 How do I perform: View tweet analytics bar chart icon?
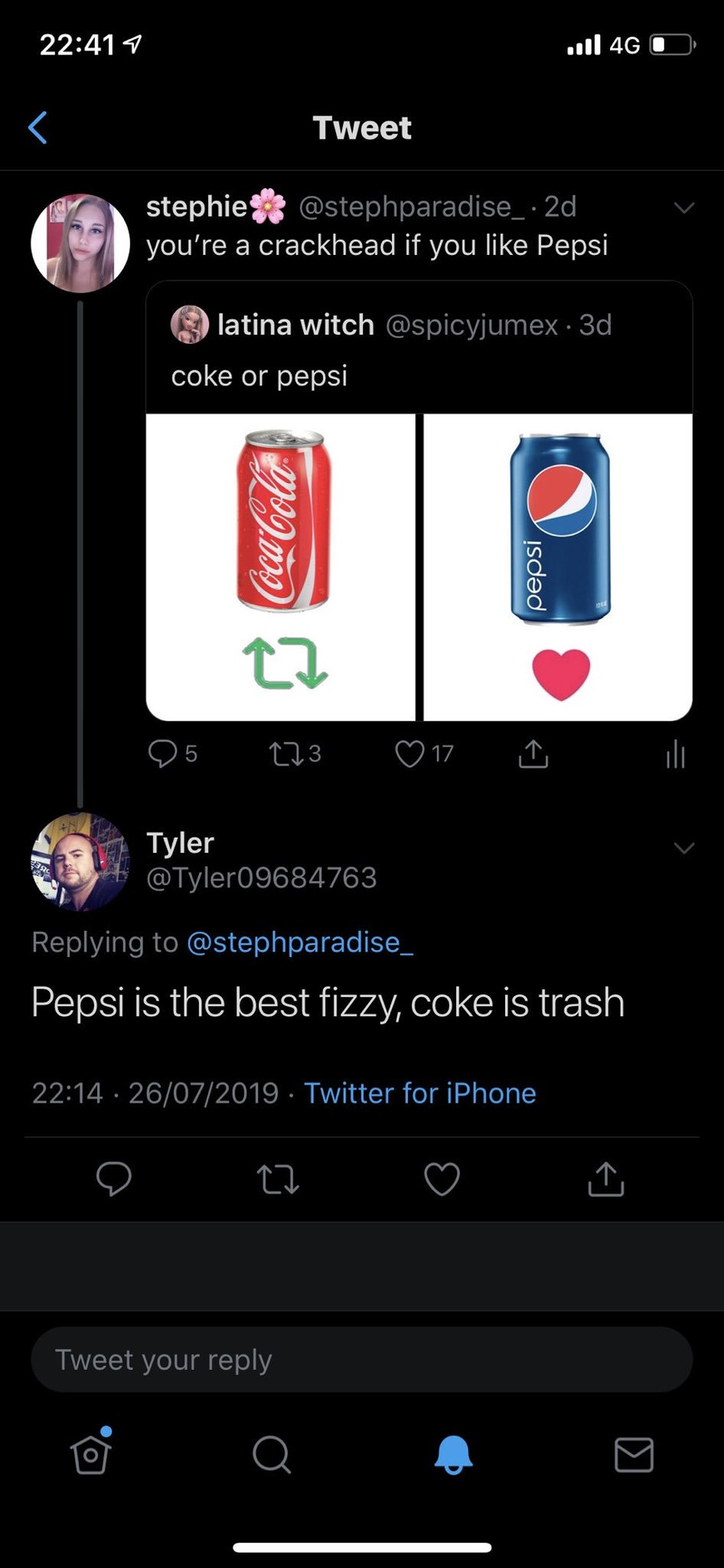tap(675, 754)
